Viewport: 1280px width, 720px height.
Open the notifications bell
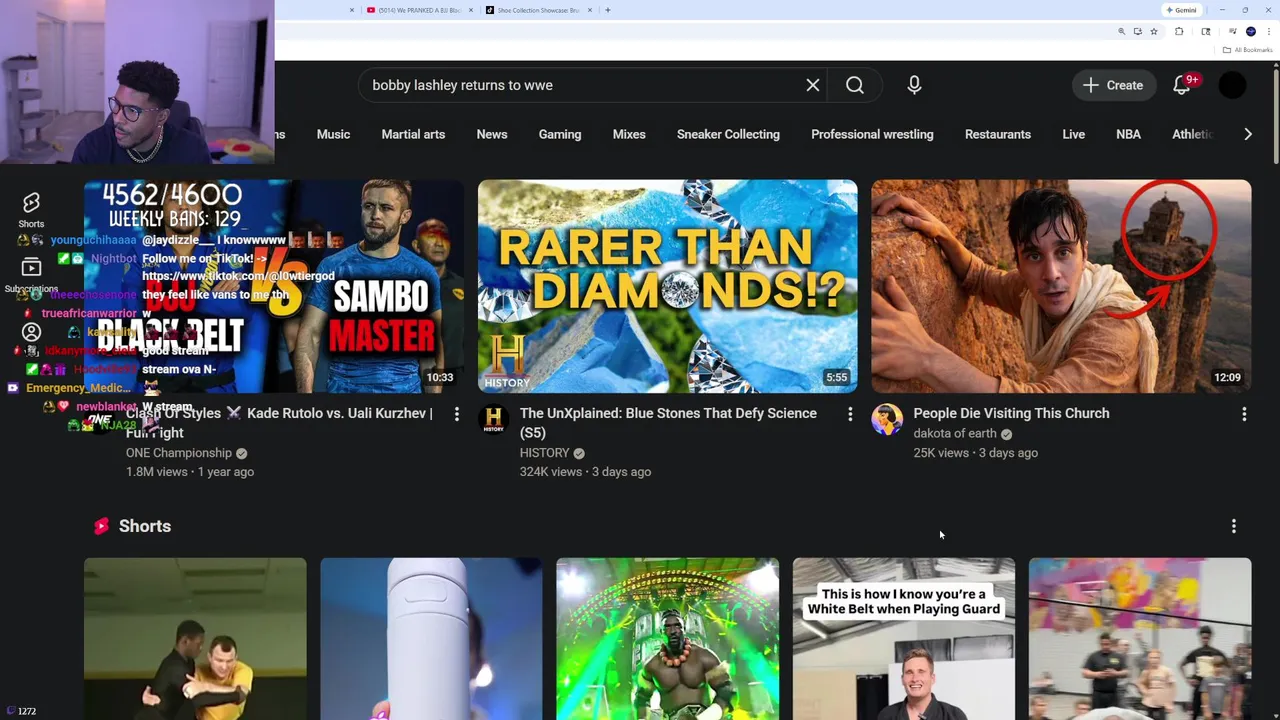point(1182,85)
